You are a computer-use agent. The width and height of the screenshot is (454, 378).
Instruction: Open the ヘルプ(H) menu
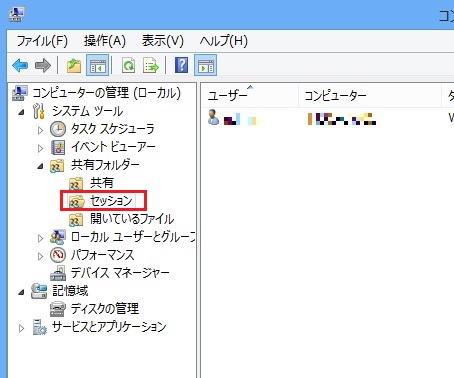click(223, 41)
